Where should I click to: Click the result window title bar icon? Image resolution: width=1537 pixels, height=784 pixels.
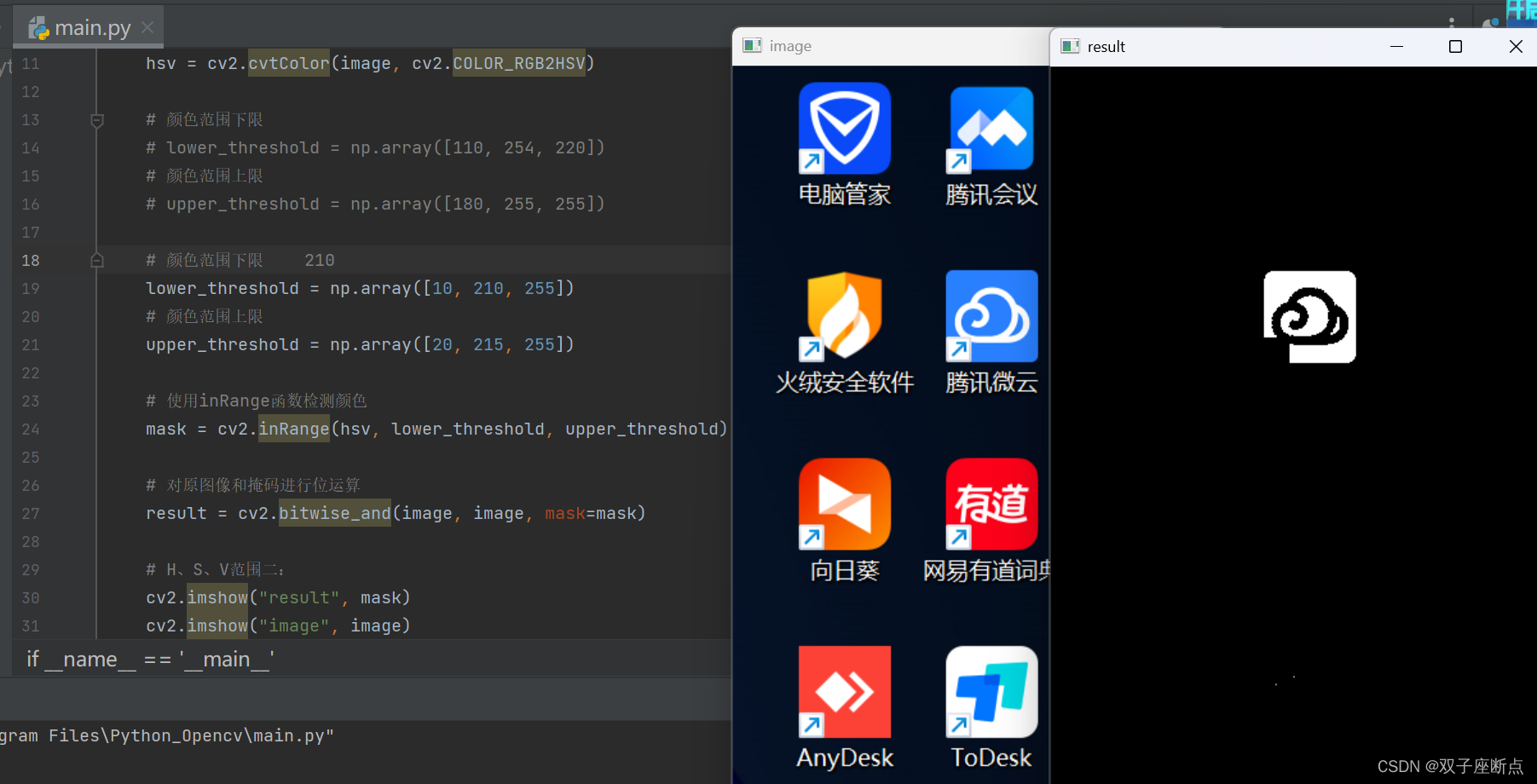pyautogui.click(x=1070, y=46)
